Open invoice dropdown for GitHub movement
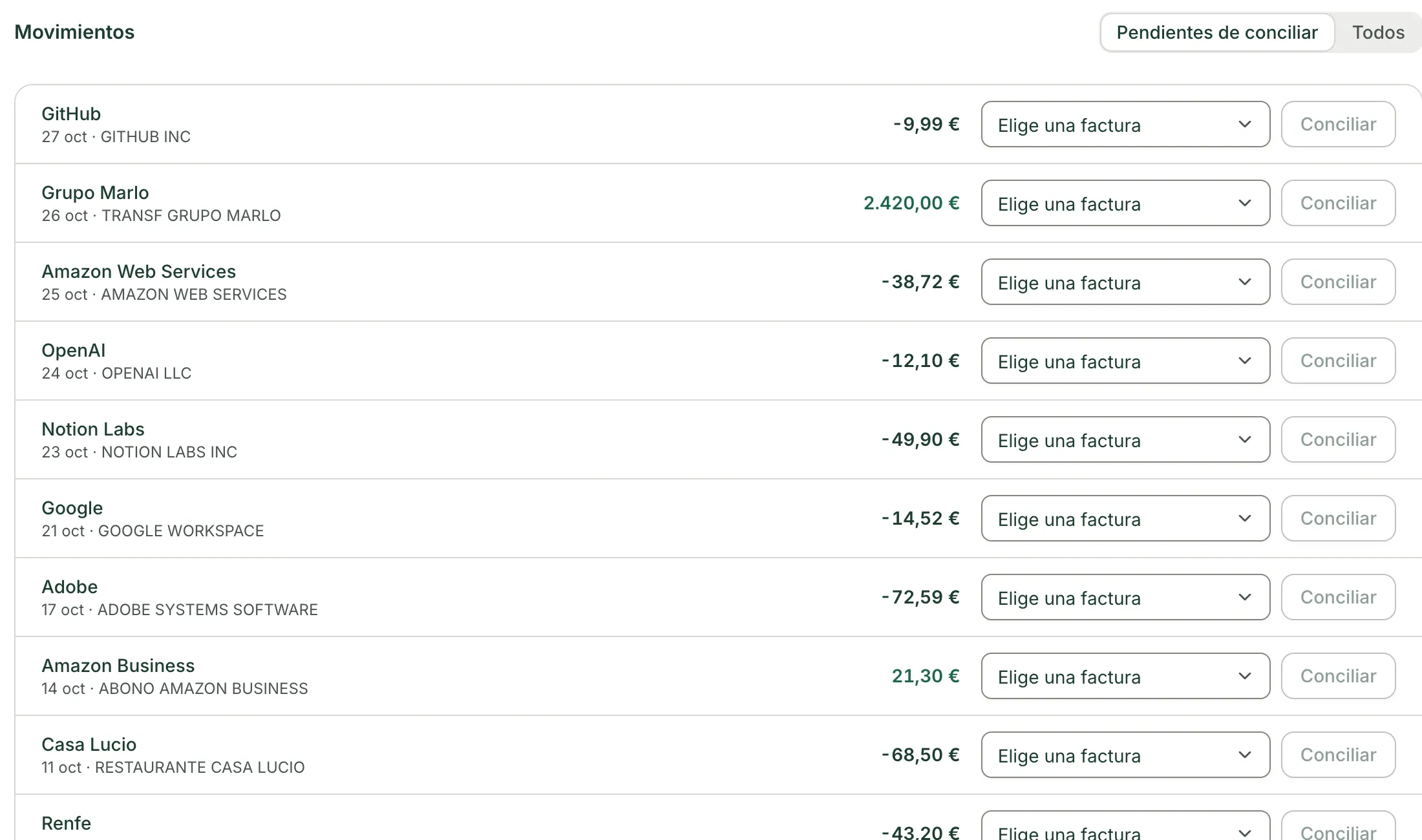 [1125, 124]
